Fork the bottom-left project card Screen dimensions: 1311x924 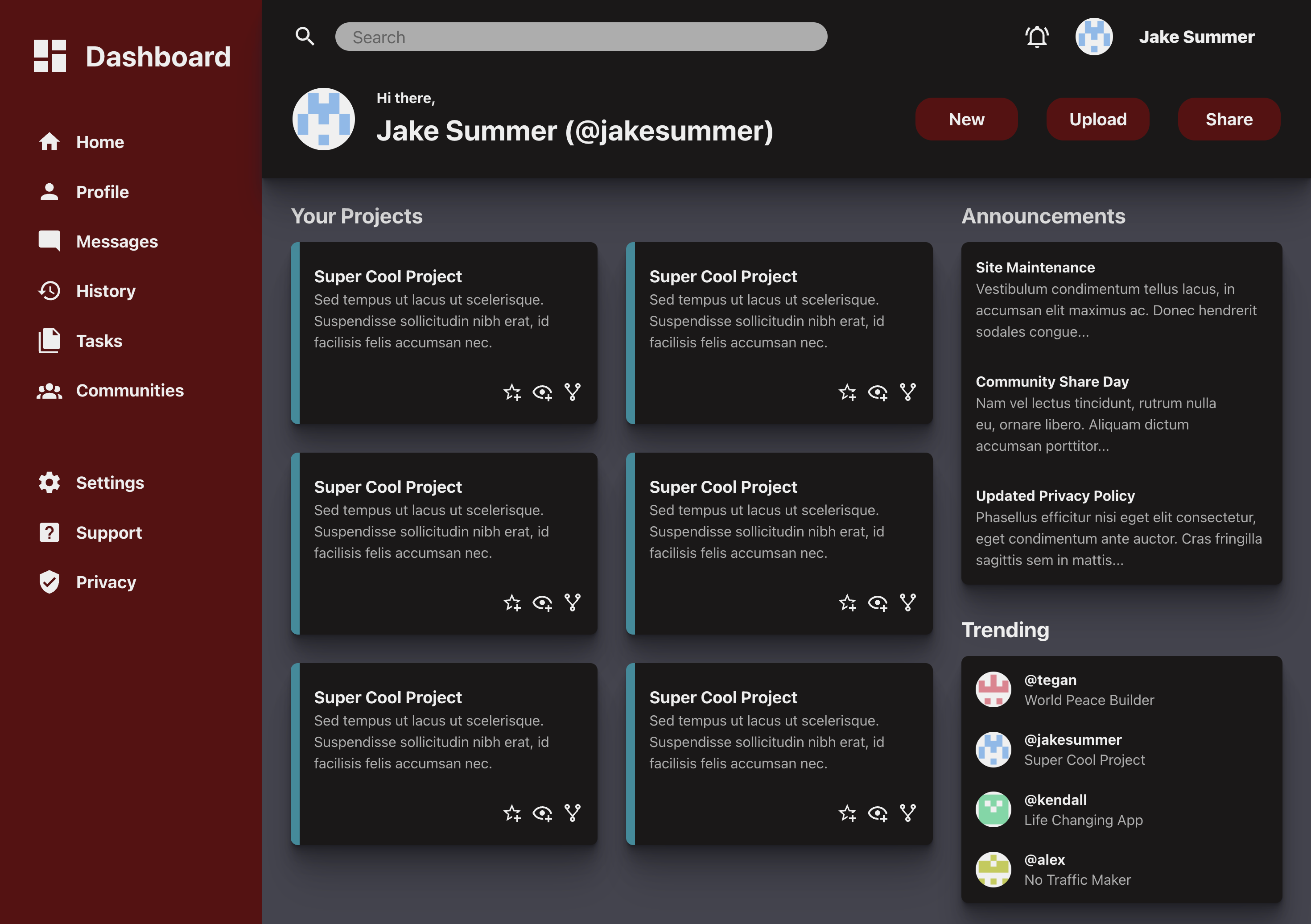click(x=572, y=813)
